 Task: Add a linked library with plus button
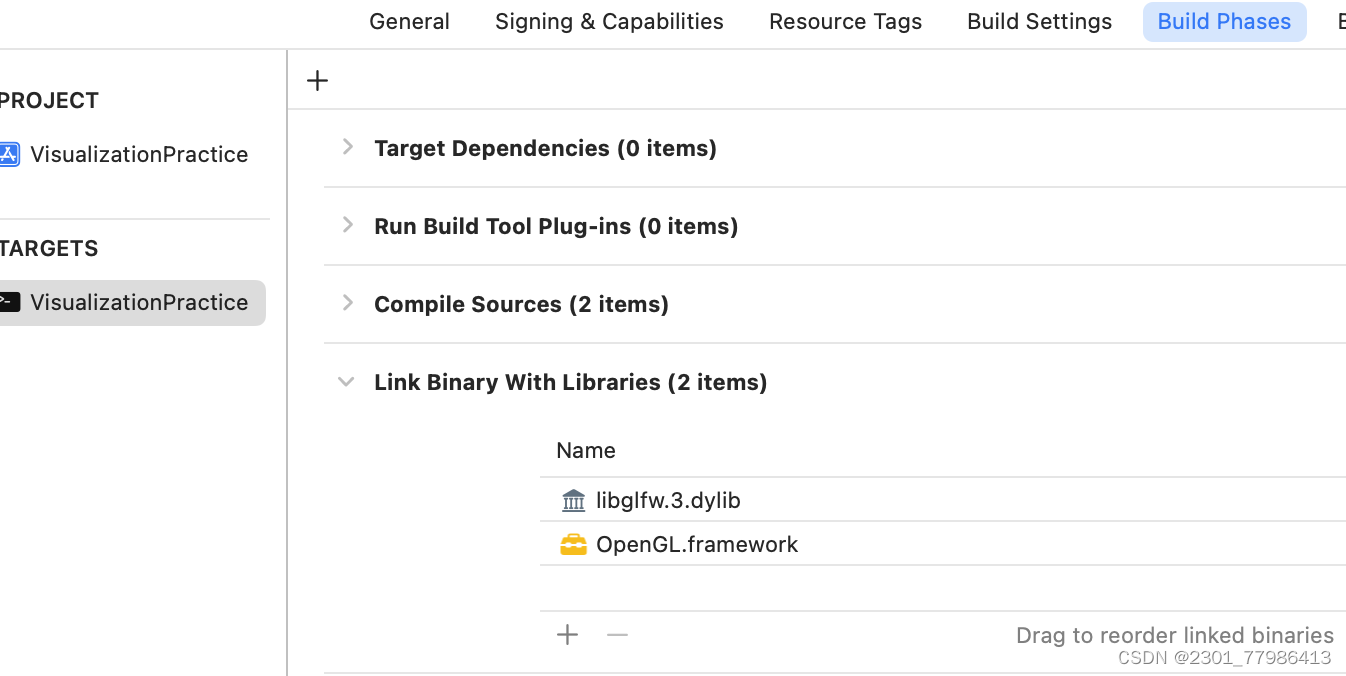[567, 634]
